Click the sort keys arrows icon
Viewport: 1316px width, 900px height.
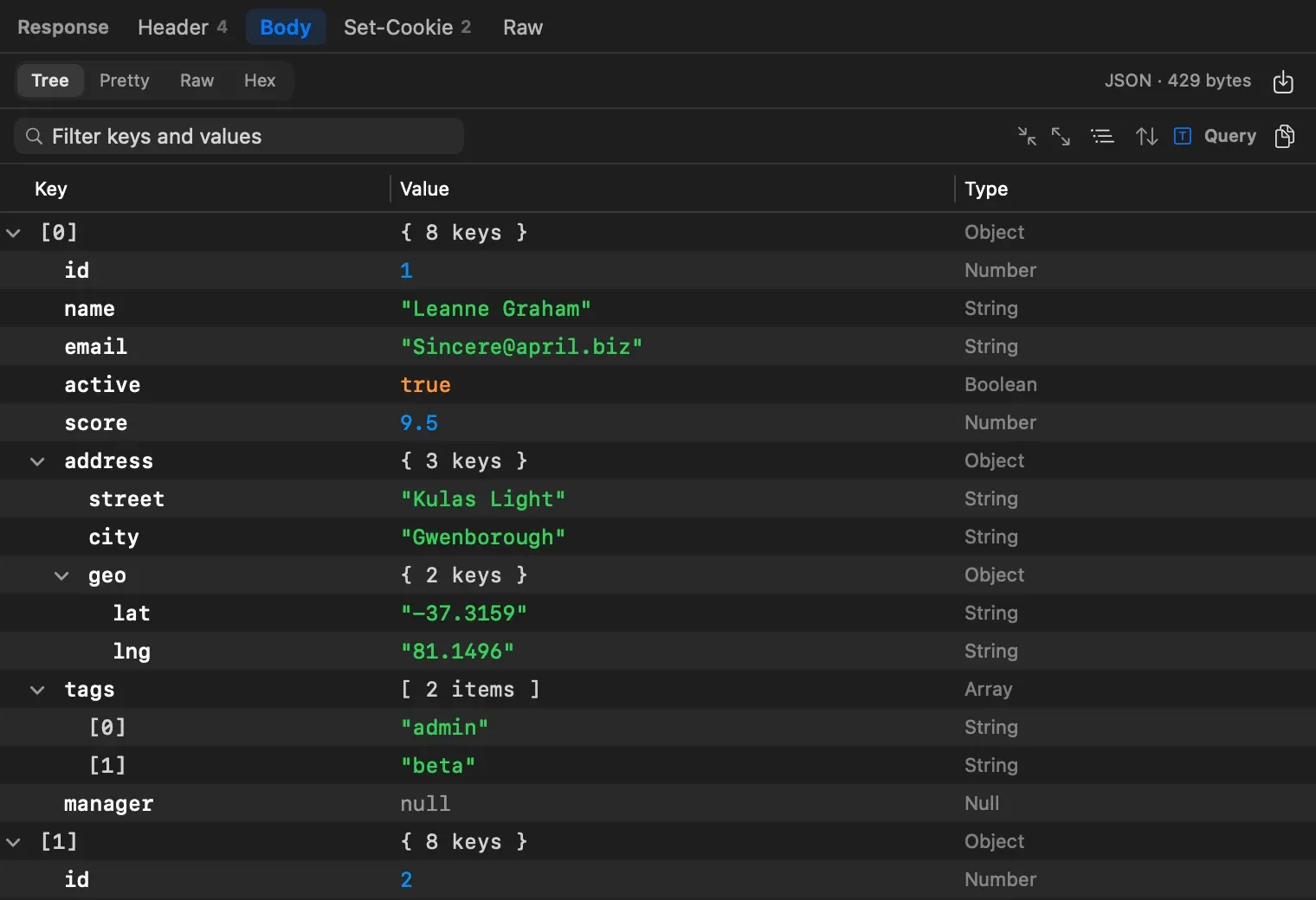(x=1146, y=136)
